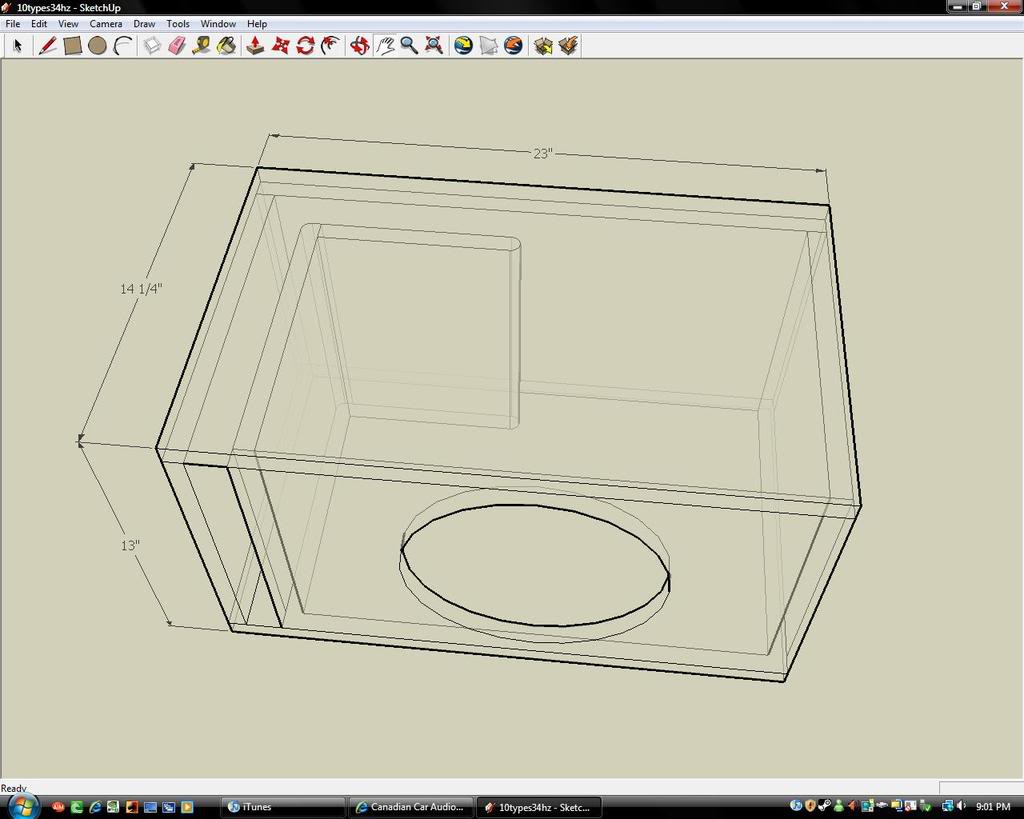Pick the Circle drawing tool

[x=97, y=46]
